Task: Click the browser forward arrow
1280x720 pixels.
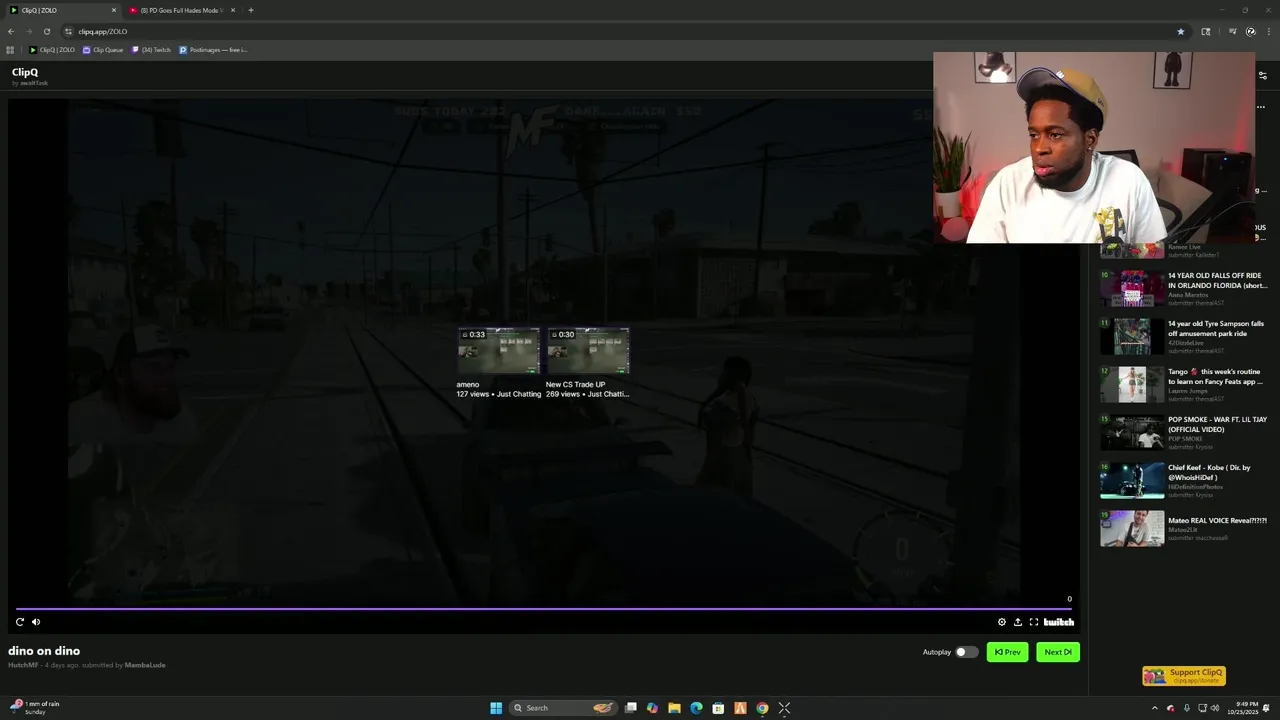Action: pyautogui.click(x=29, y=31)
